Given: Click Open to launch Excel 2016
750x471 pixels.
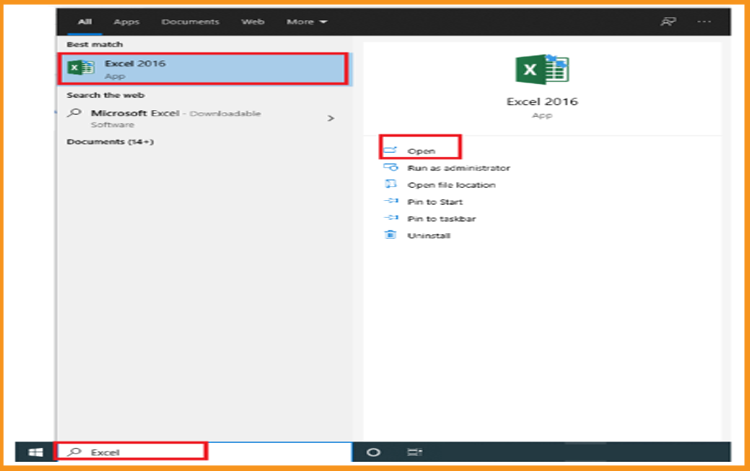Looking at the screenshot, I should (x=421, y=151).
